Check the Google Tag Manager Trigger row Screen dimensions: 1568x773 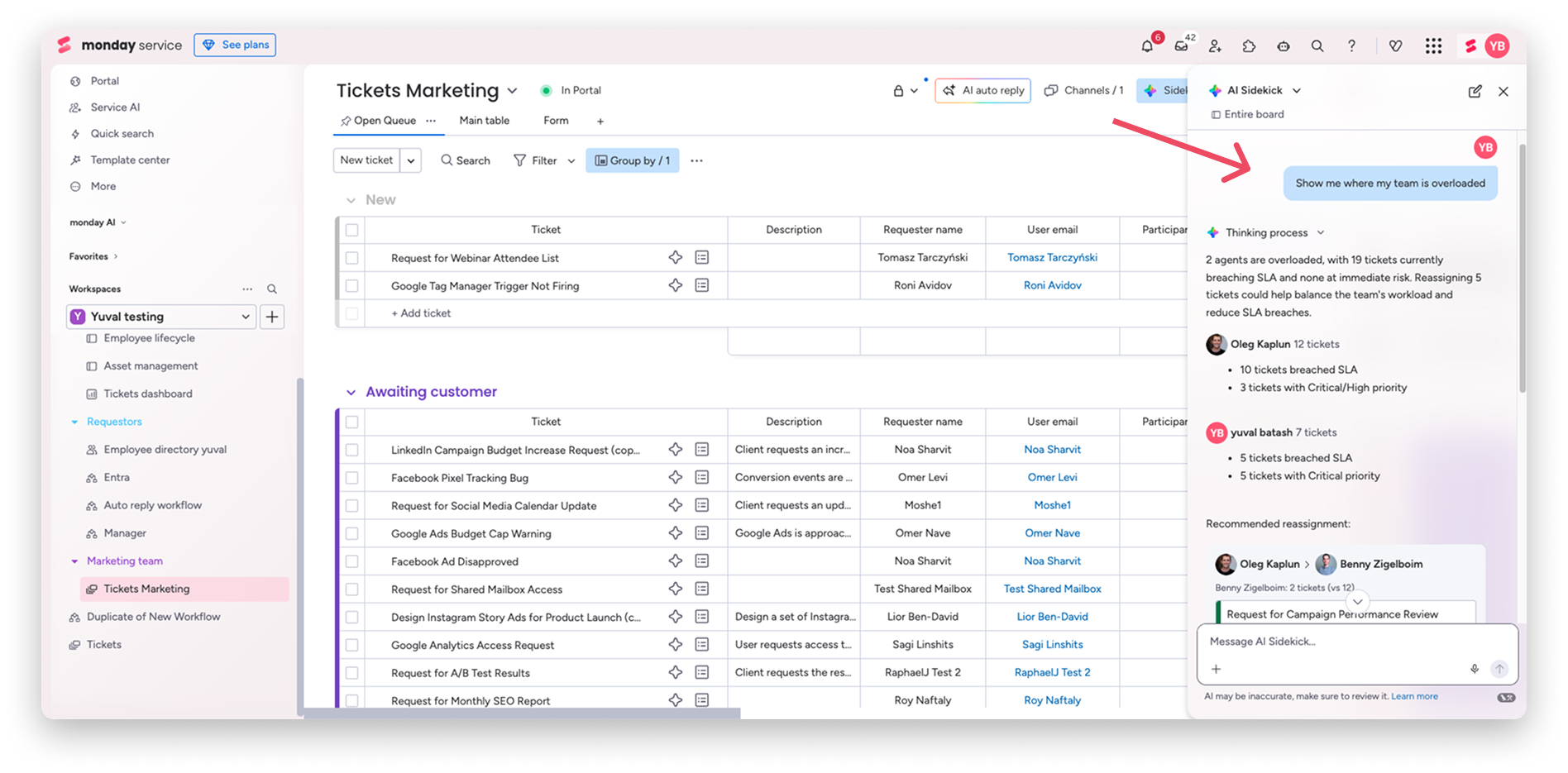[x=352, y=285]
